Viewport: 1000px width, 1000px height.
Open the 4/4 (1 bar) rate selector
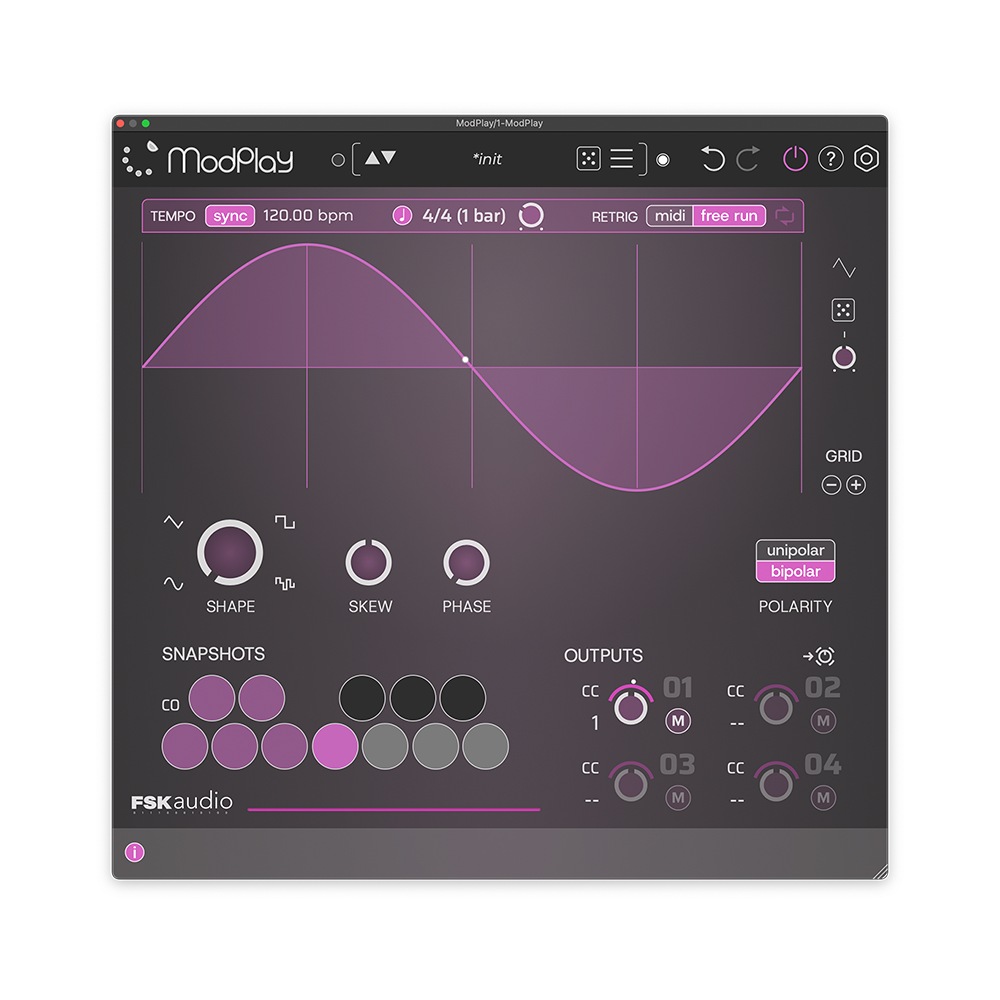pyautogui.click(x=464, y=216)
